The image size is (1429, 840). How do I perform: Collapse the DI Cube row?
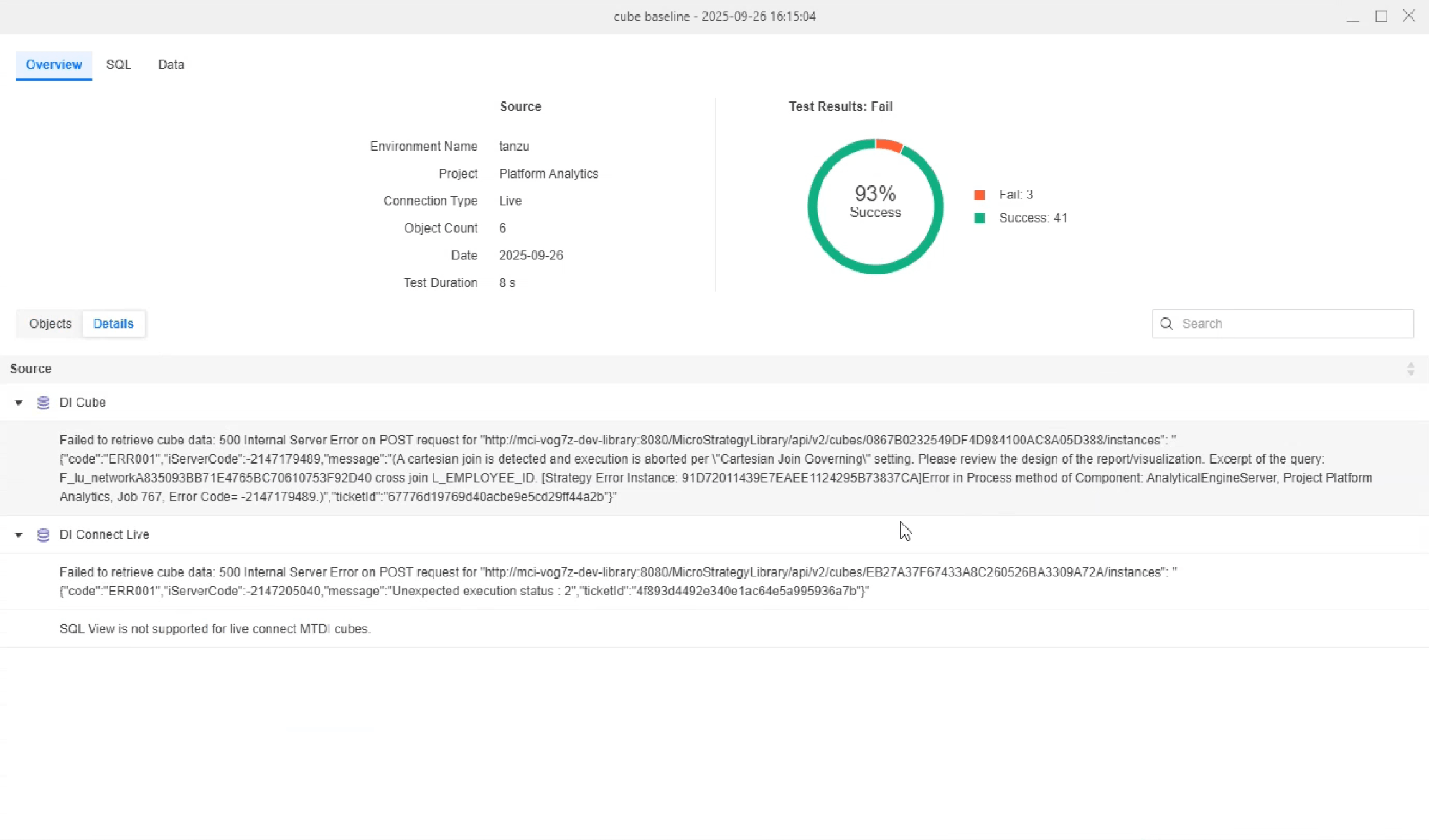click(19, 403)
